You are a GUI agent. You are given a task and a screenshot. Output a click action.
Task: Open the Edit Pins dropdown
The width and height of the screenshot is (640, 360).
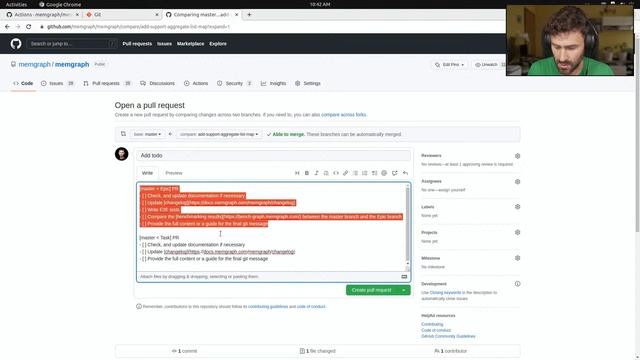tap(449, 65)
